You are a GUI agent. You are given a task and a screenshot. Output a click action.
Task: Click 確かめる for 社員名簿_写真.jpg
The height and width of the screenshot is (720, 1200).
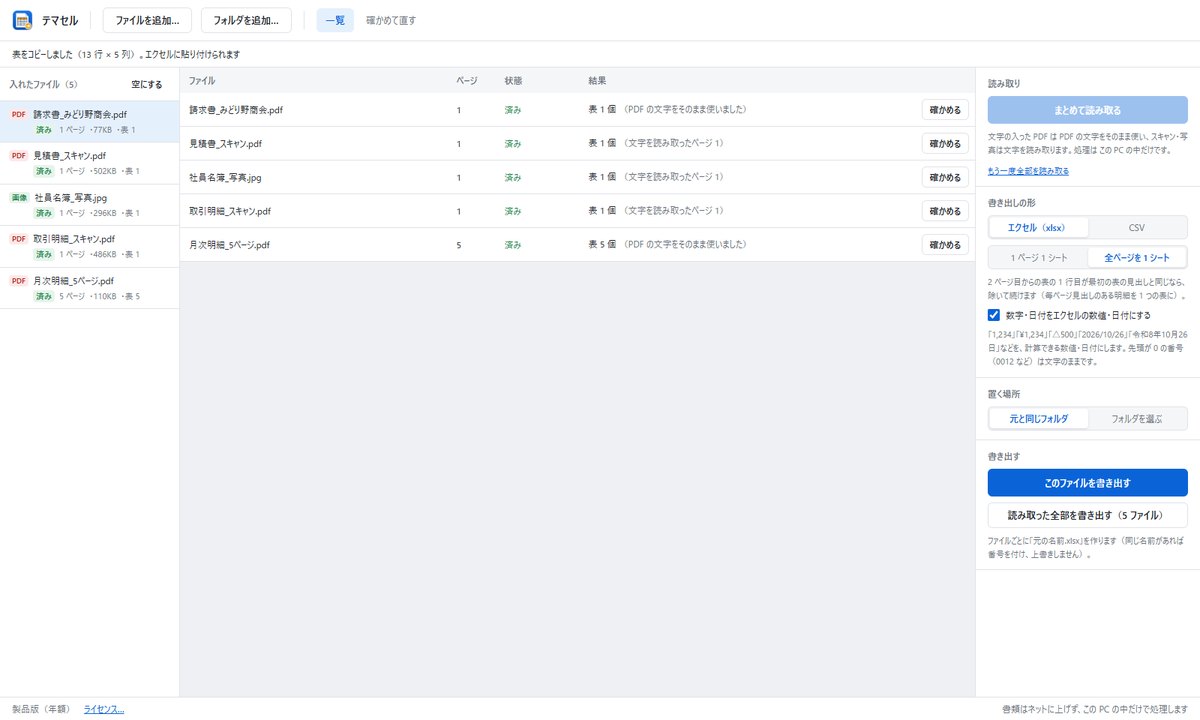click(945, 177)
